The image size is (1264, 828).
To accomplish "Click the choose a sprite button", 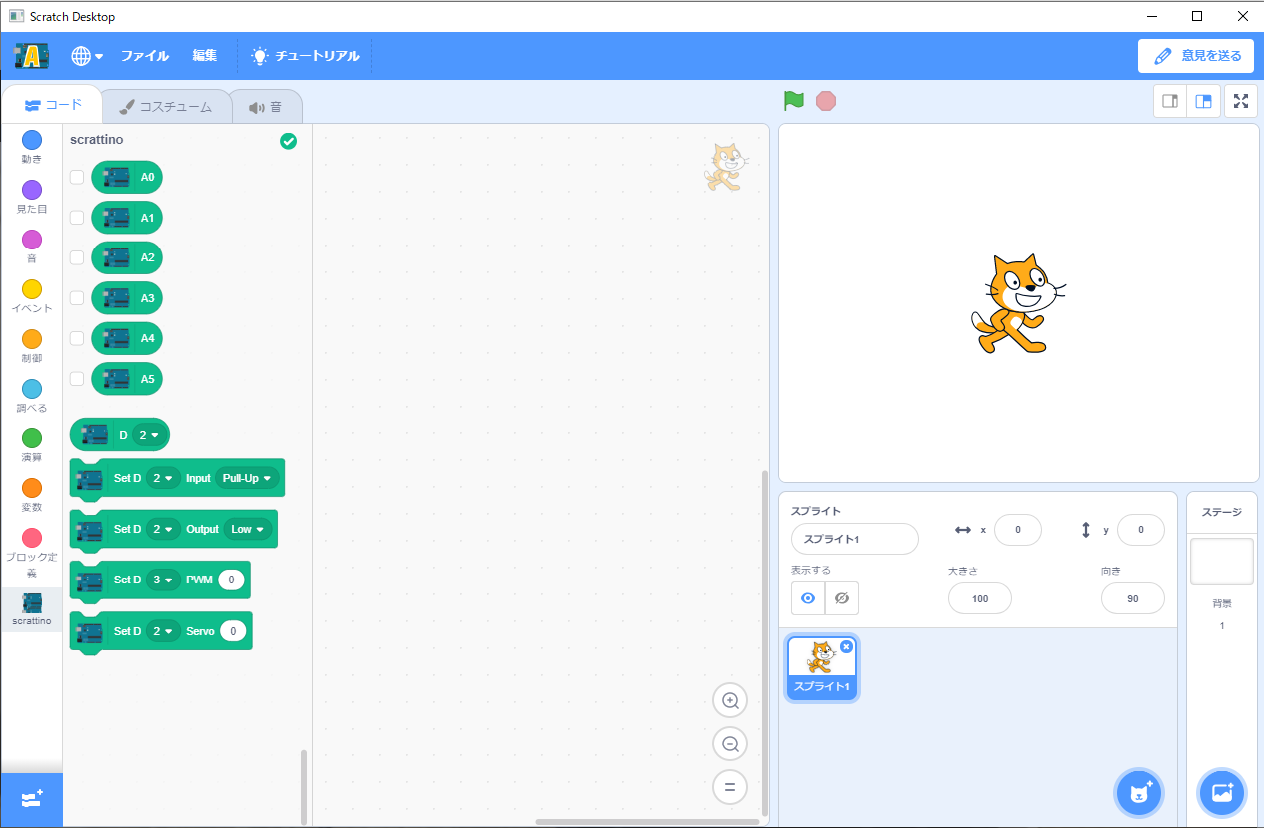I will coord(1141,793).
